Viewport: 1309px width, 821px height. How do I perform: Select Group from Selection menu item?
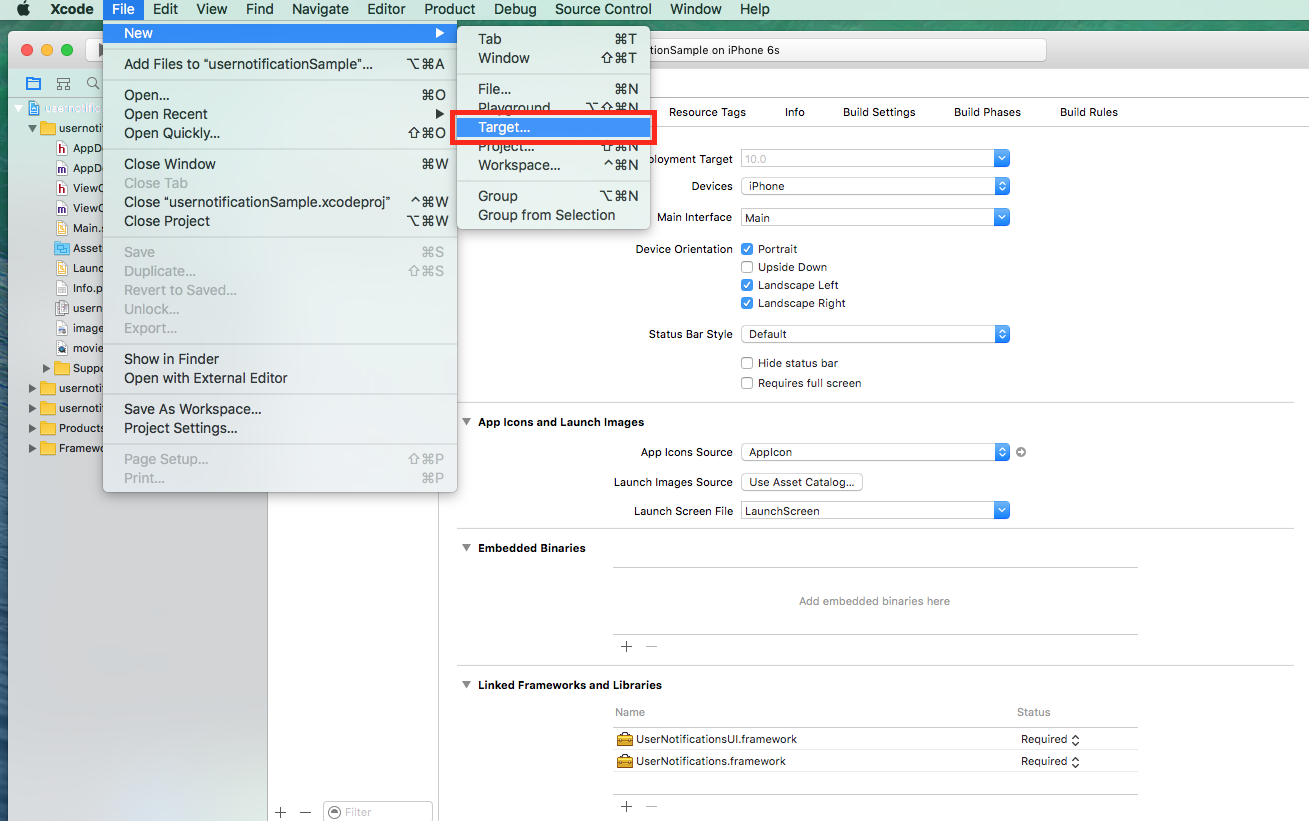(553, 215)
